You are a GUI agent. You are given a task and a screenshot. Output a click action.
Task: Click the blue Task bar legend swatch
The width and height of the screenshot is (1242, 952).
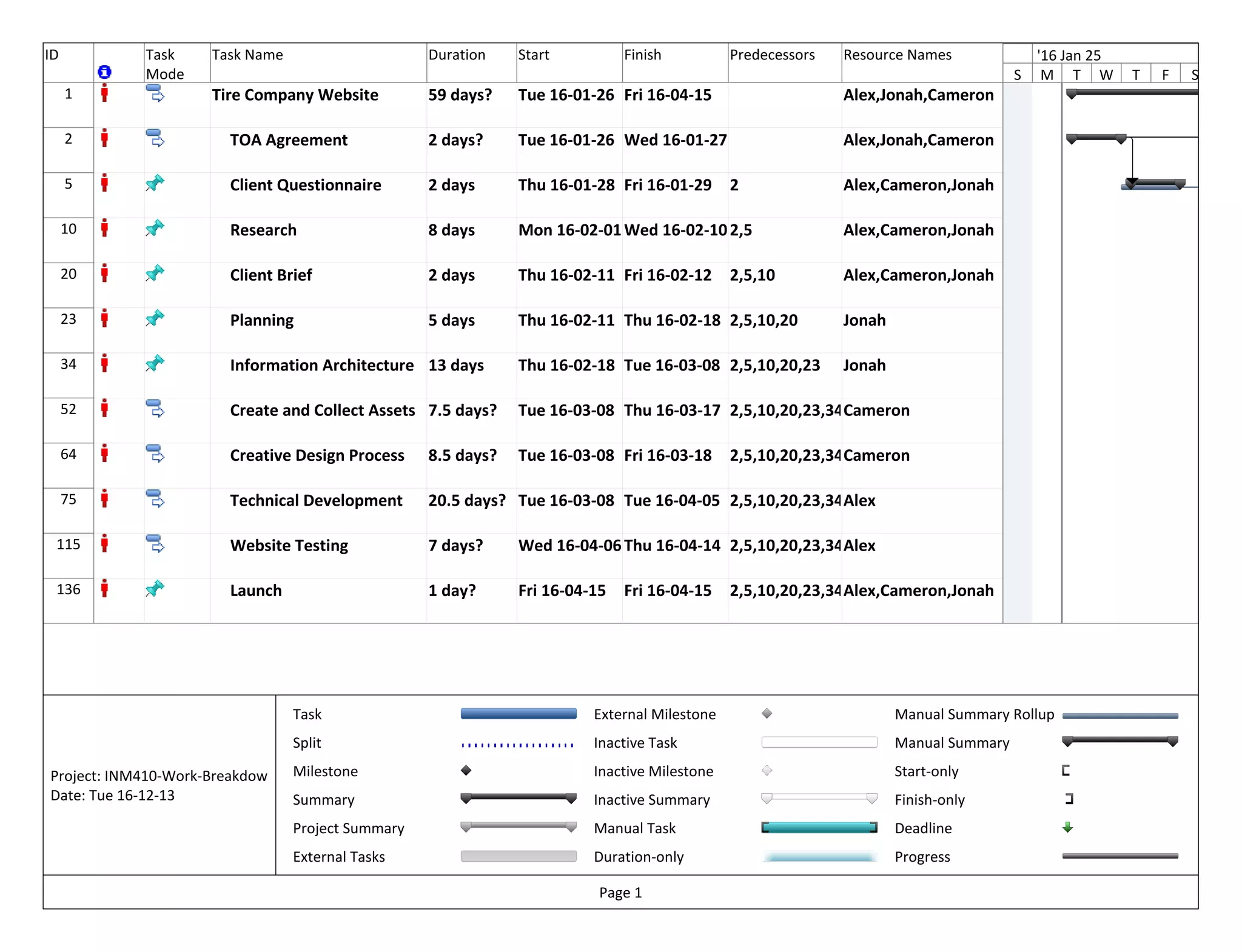tap(519, 714)
